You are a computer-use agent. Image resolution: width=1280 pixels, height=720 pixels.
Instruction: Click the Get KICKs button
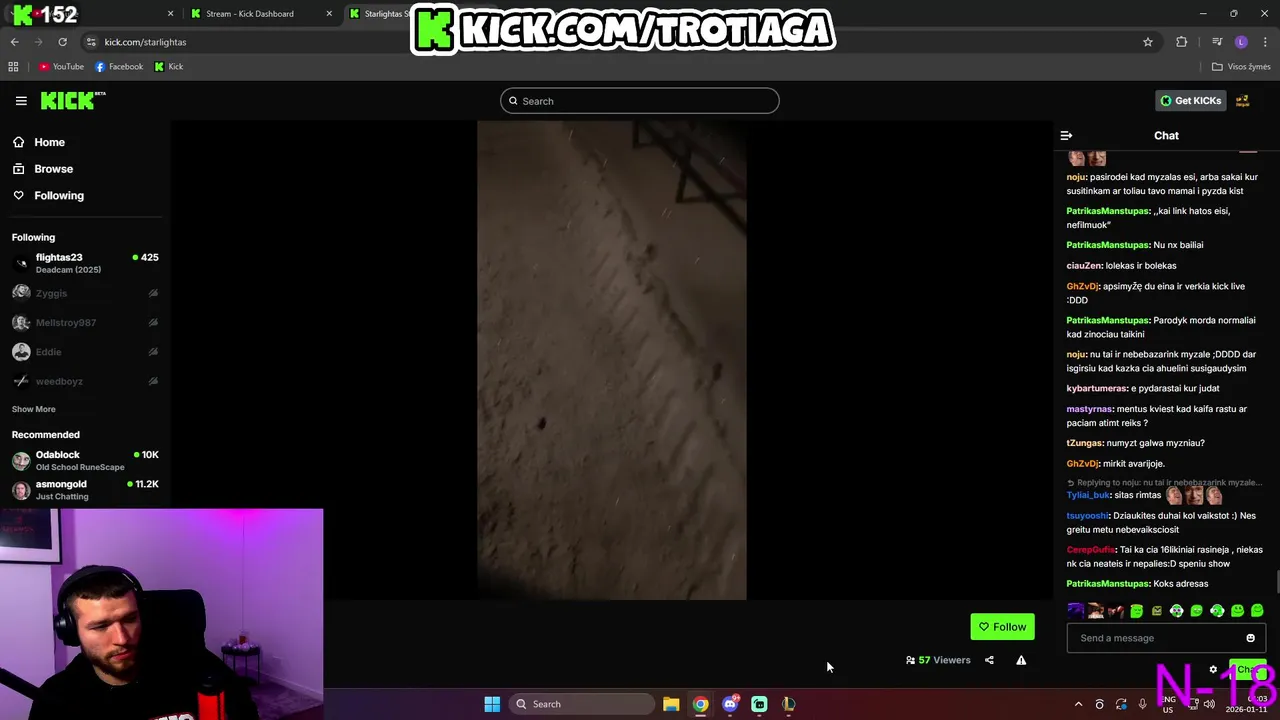[1190, 101]
